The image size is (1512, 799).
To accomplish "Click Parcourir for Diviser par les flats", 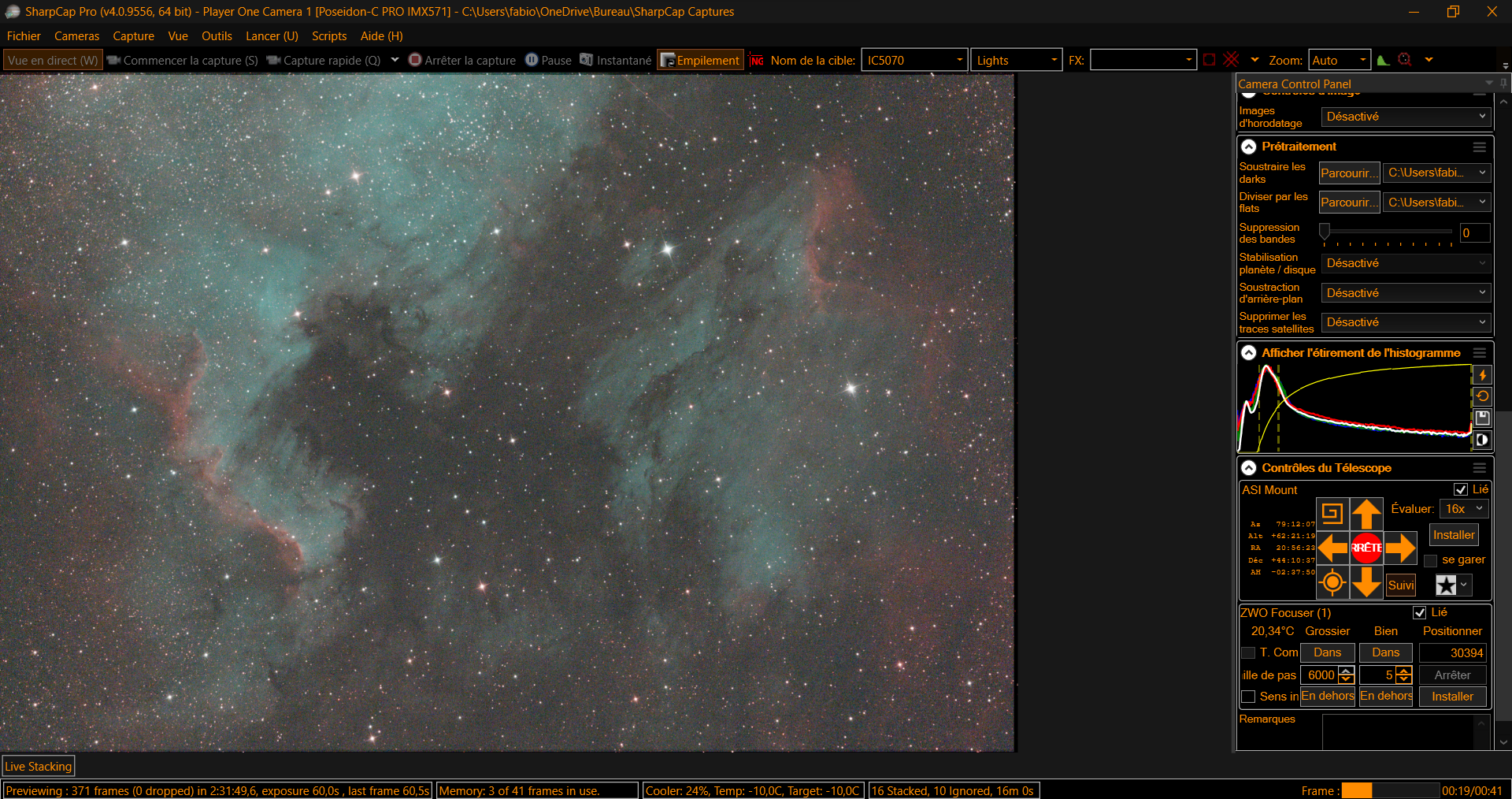I will [1350, 203].
